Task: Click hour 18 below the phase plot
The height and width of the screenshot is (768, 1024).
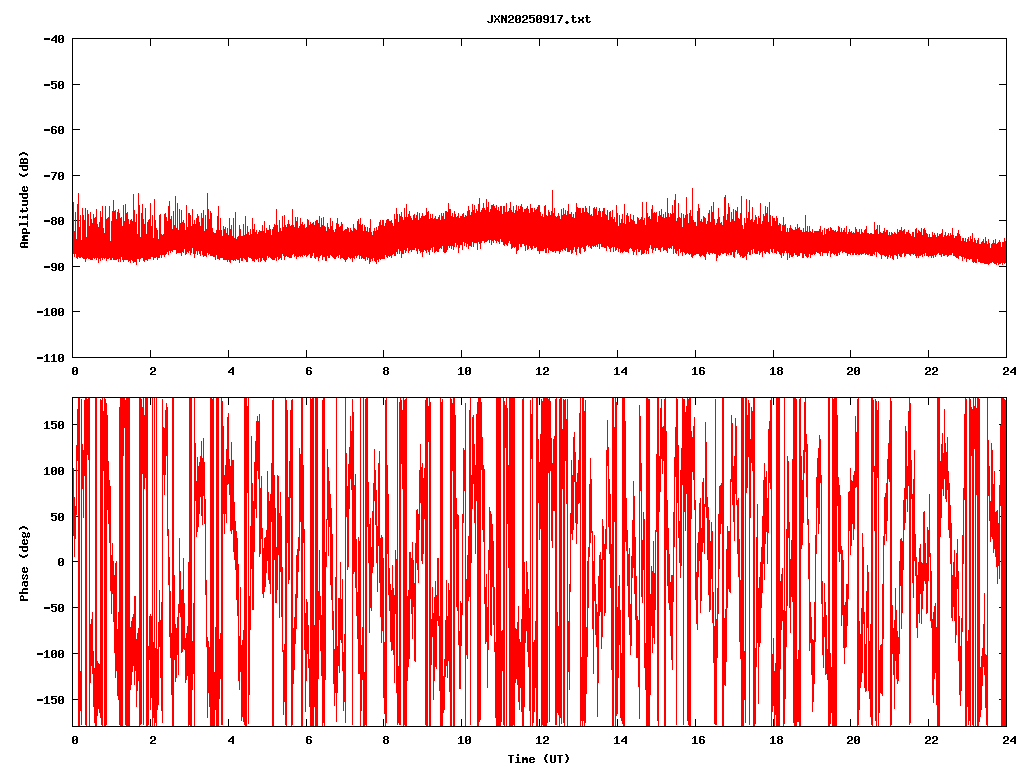Action: [x=775, y=740]
